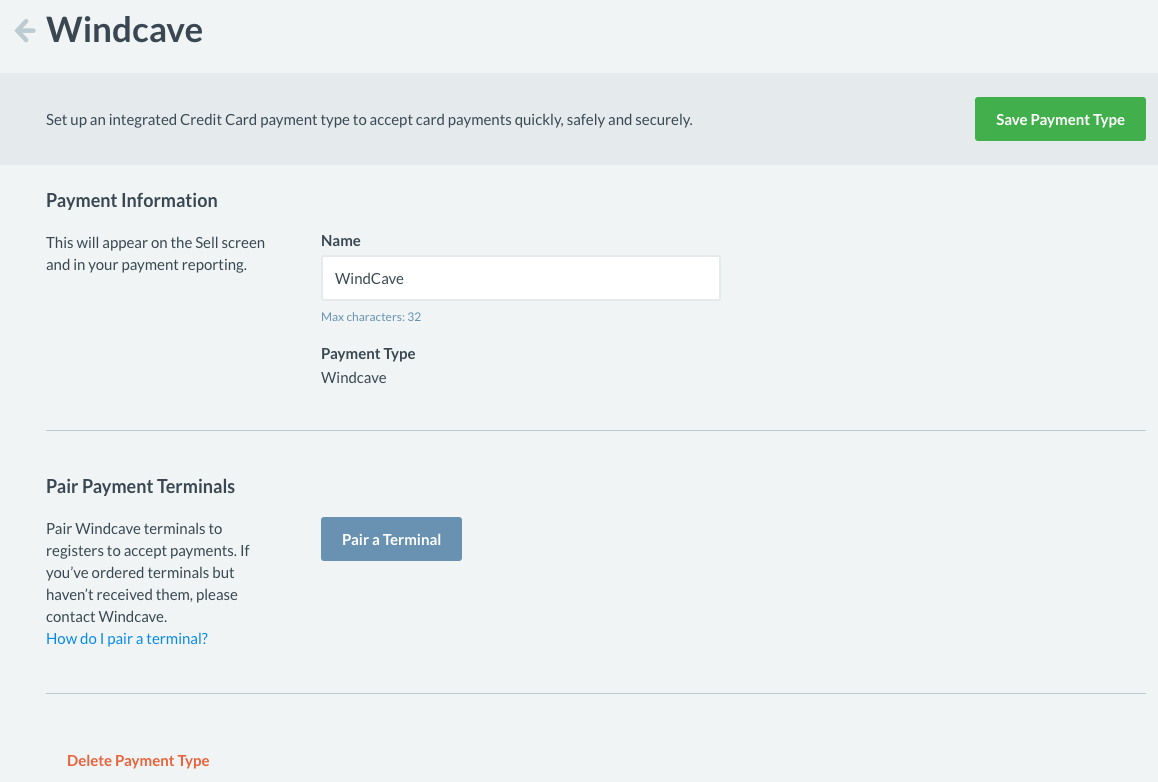Click 'and in your payment reporting' text
Screen dimensions: 1158x782
[x=146, y=265]
